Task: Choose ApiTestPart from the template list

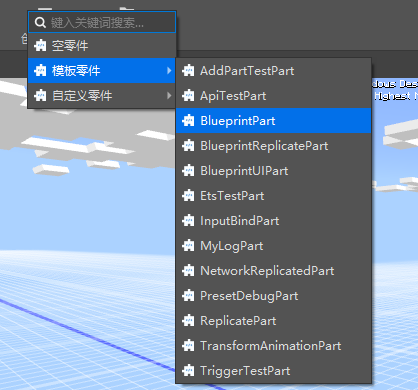Action: coord(273,96)
